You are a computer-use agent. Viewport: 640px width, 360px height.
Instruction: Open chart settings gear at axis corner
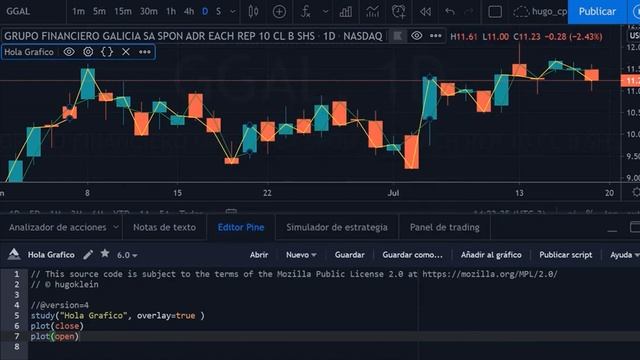coord(635,192)
